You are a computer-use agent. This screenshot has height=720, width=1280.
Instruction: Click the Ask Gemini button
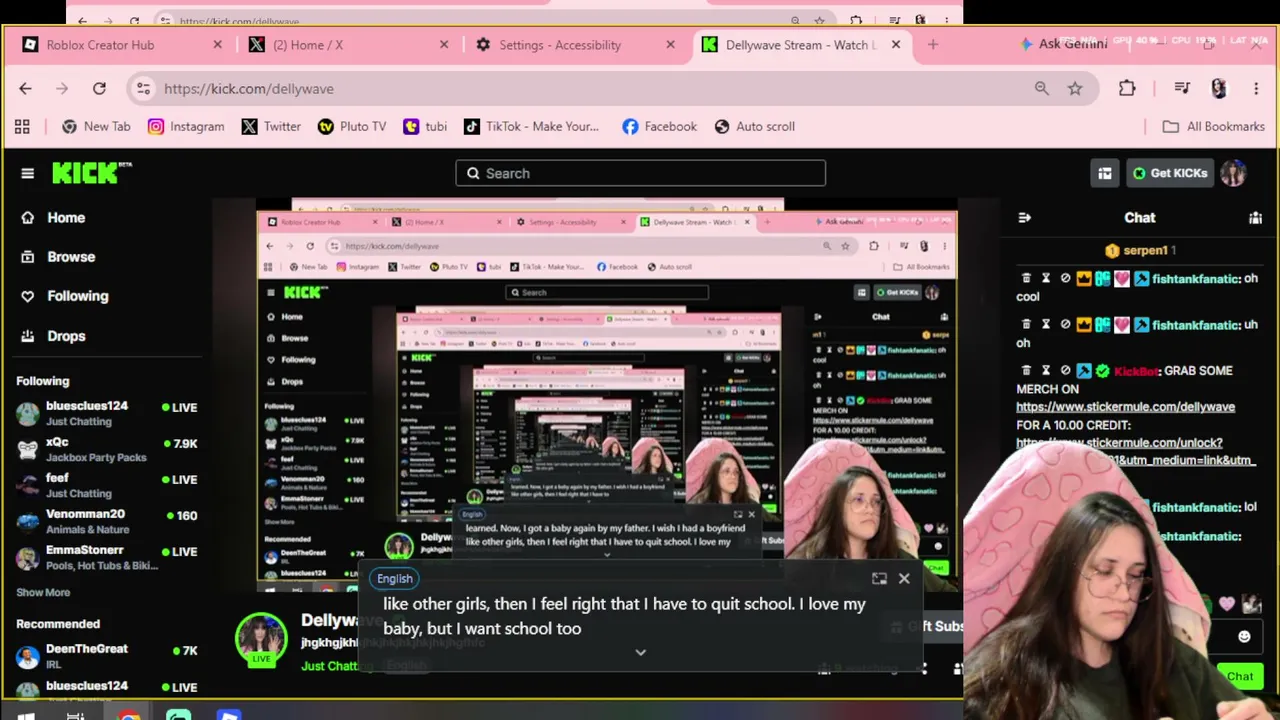(x=1064, y=44)
